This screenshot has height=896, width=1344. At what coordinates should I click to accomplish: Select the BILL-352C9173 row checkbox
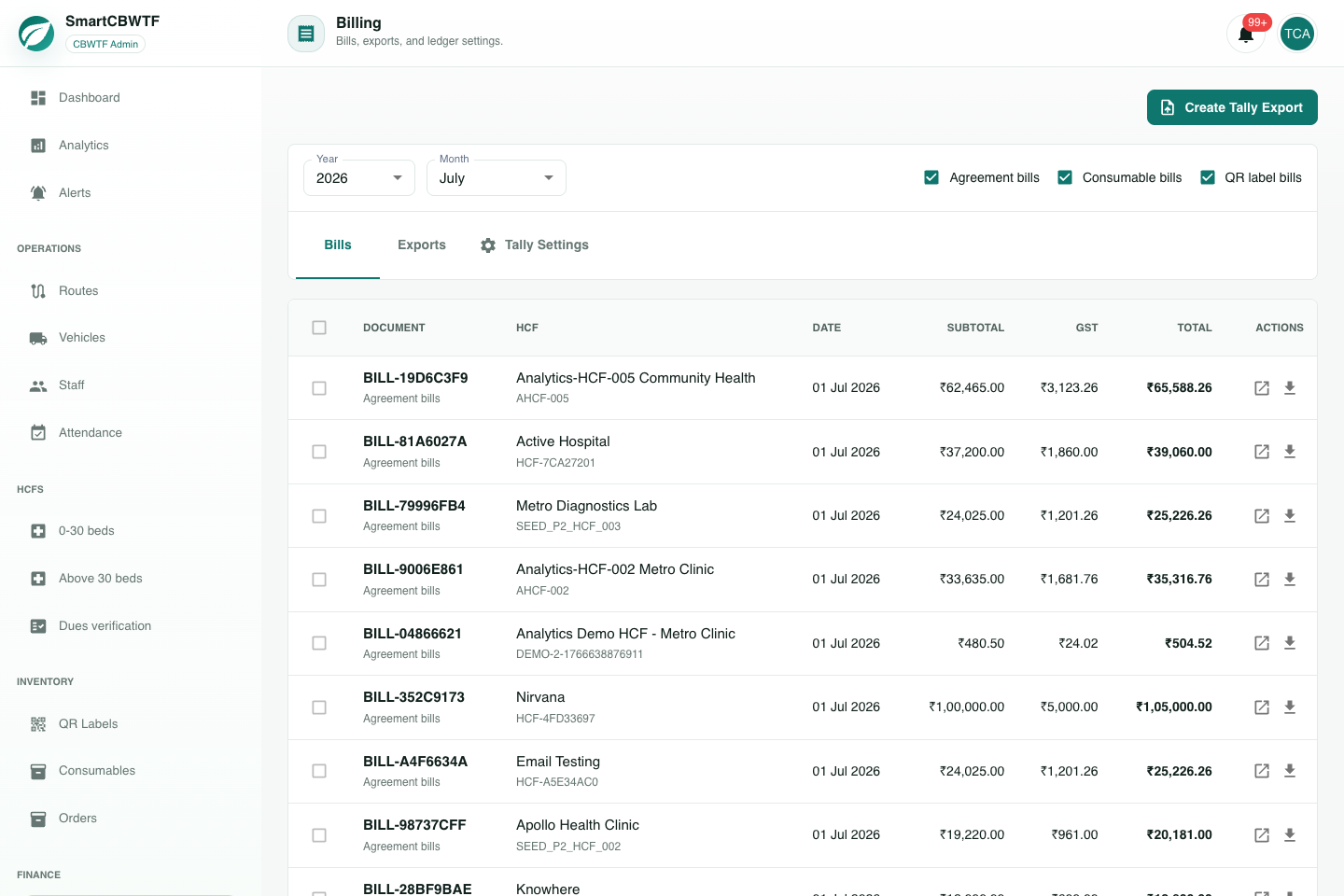click(x=319, y=707)
